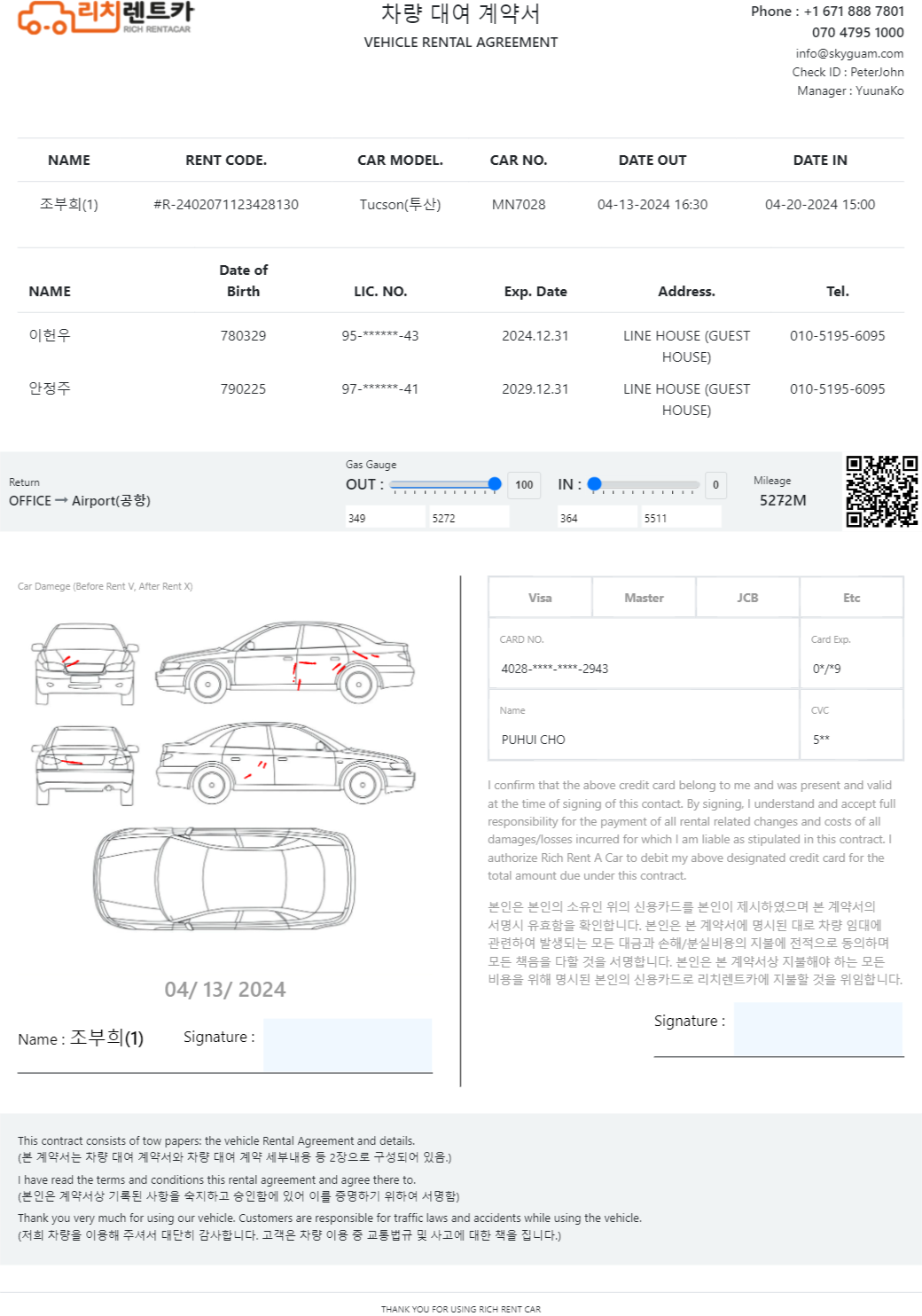The height and width of the screenshot is (1316, 922).
Task: Click the phone number +1 671 888 7801
Action: (854, 12)
